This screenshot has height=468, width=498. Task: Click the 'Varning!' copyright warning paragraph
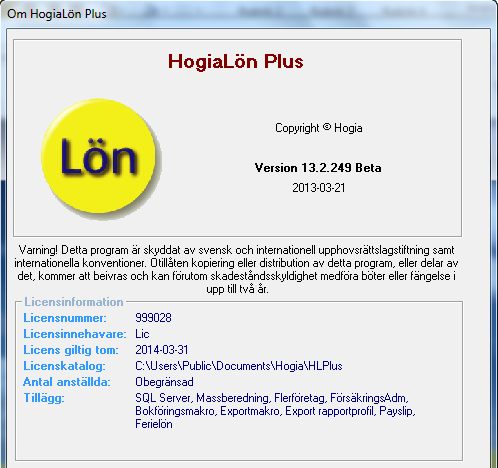(x=236, y=269)
